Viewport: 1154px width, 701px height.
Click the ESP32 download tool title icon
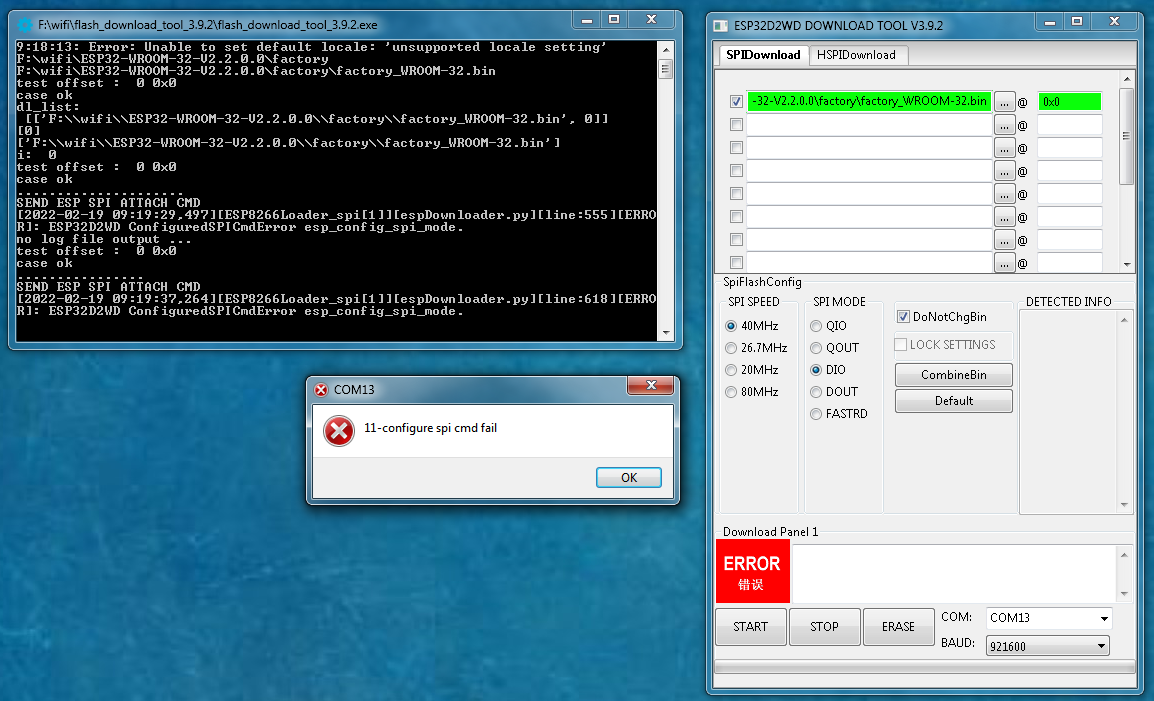[x=721, y=26]
